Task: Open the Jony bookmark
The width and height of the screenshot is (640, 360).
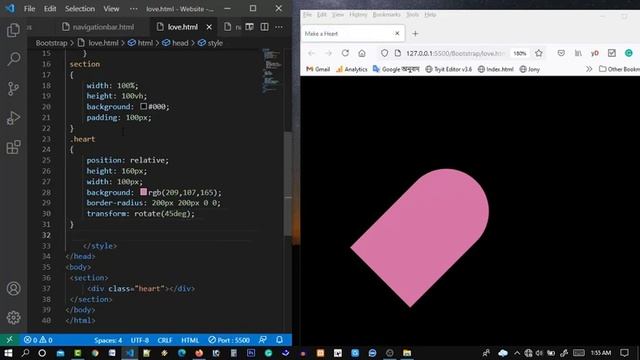Action: 529,69
